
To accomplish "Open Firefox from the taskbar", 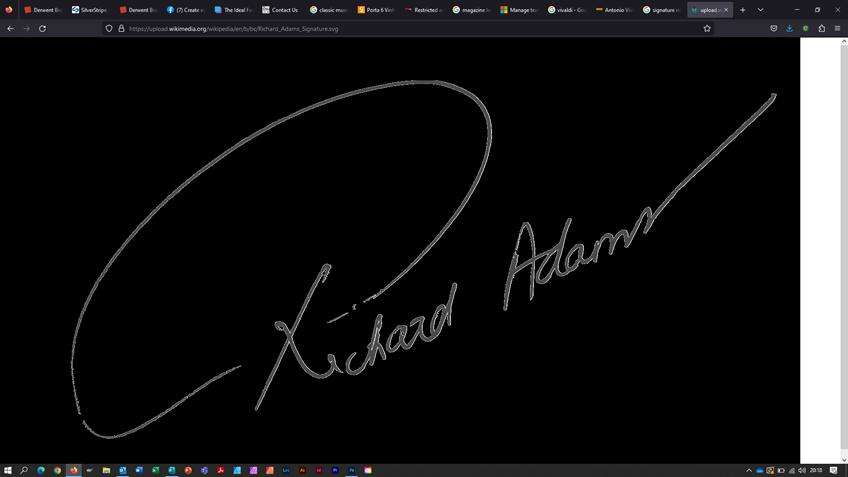I will (x=74, y=471).
